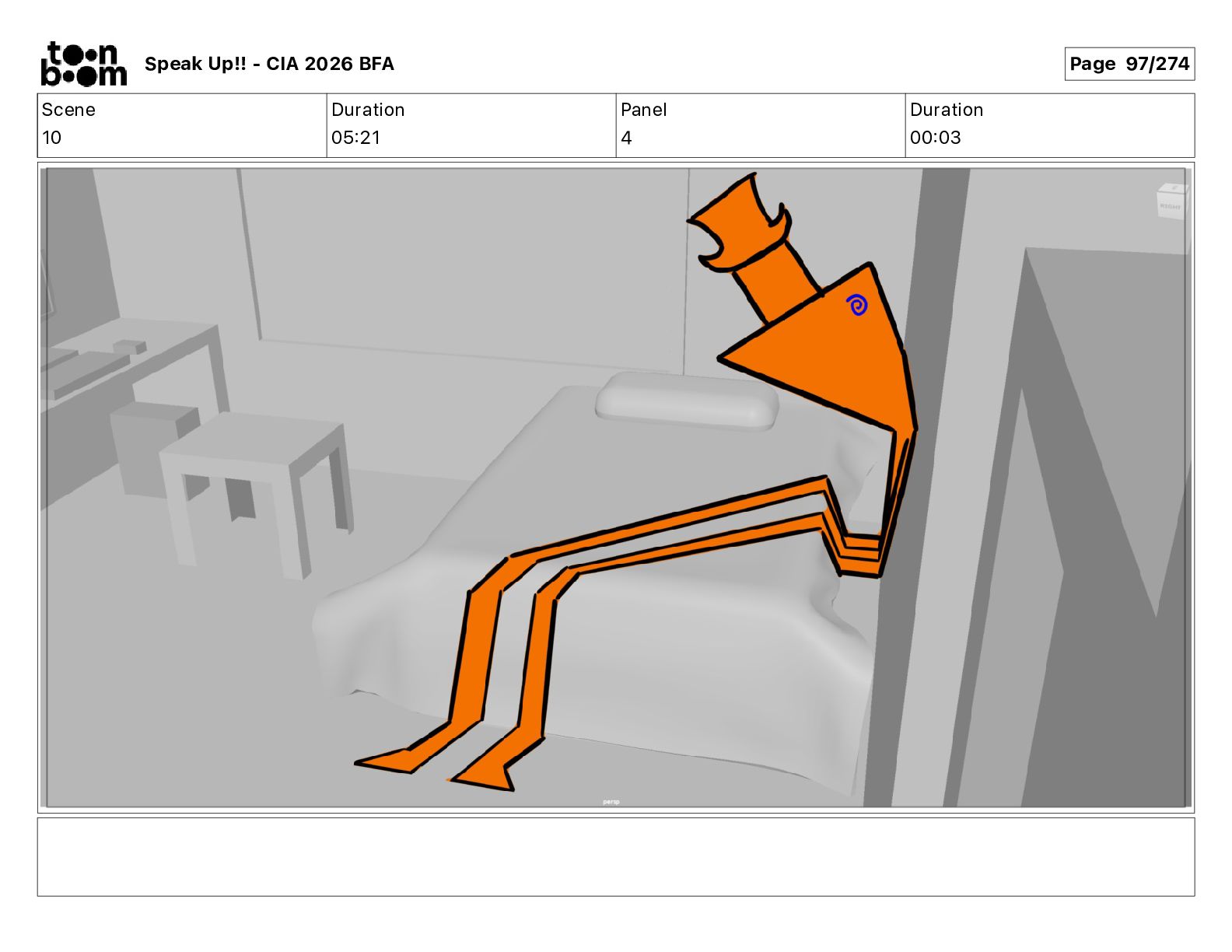This screenshot has height=952, width=1232.
Task: Click the view cube labeled RIGHT
Action: click(x=1171, y=201)
